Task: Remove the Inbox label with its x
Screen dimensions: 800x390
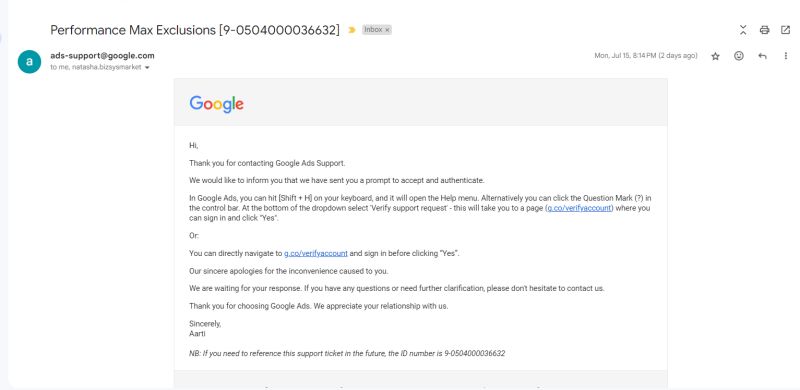Action: pos(387,30)
